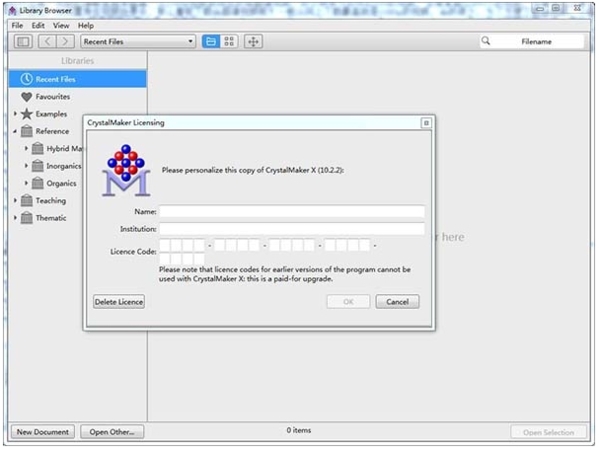The height and width of the screenshot is (450, 599).
Task: Click the New Document button
Action: [43, 432]
